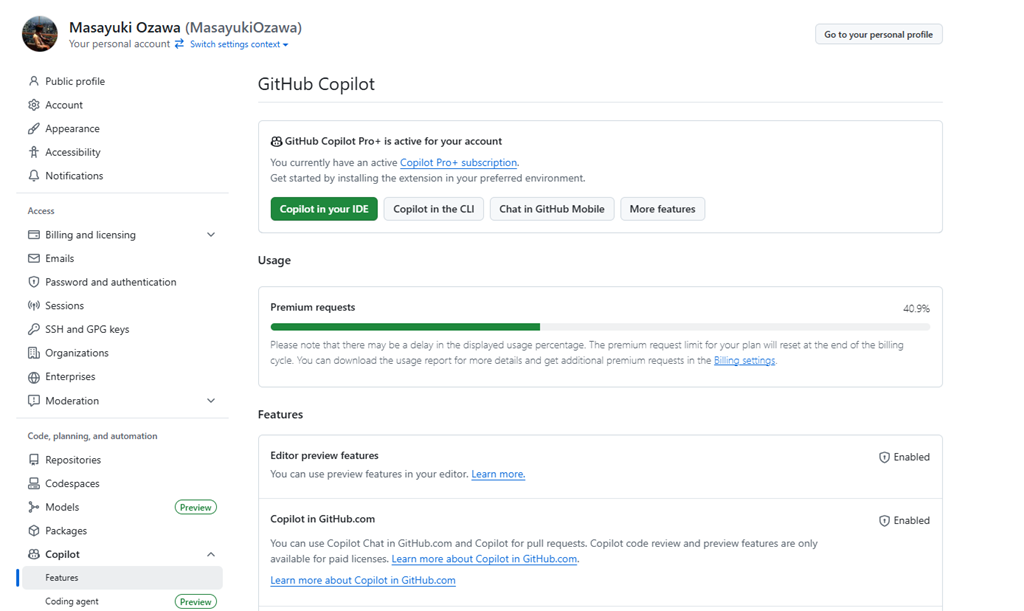This screenshot has width=1024, height=611.
Task: Expand the Moderation section
Action: (x=211, y=400)
